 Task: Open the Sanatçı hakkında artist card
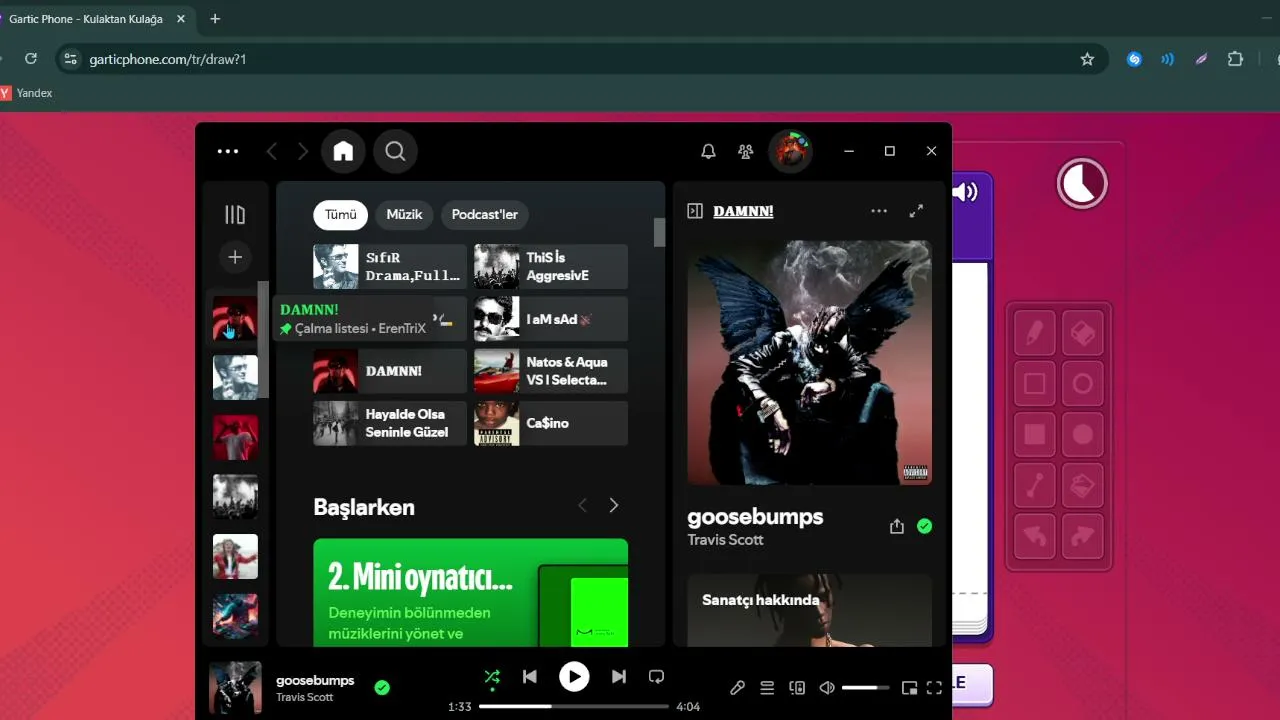pyautogui.click(x=810, y=610)
